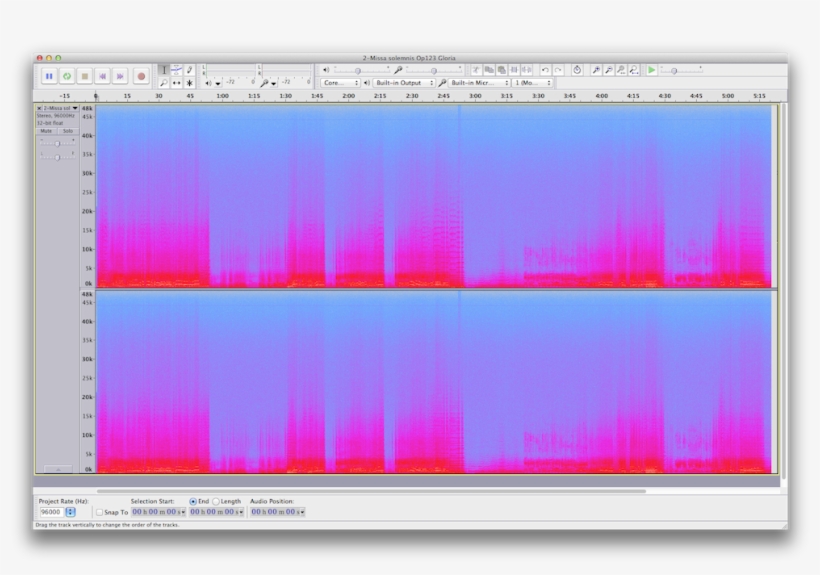
Task: Click the Fit Selection zoom icon
Action: [621, 70]
